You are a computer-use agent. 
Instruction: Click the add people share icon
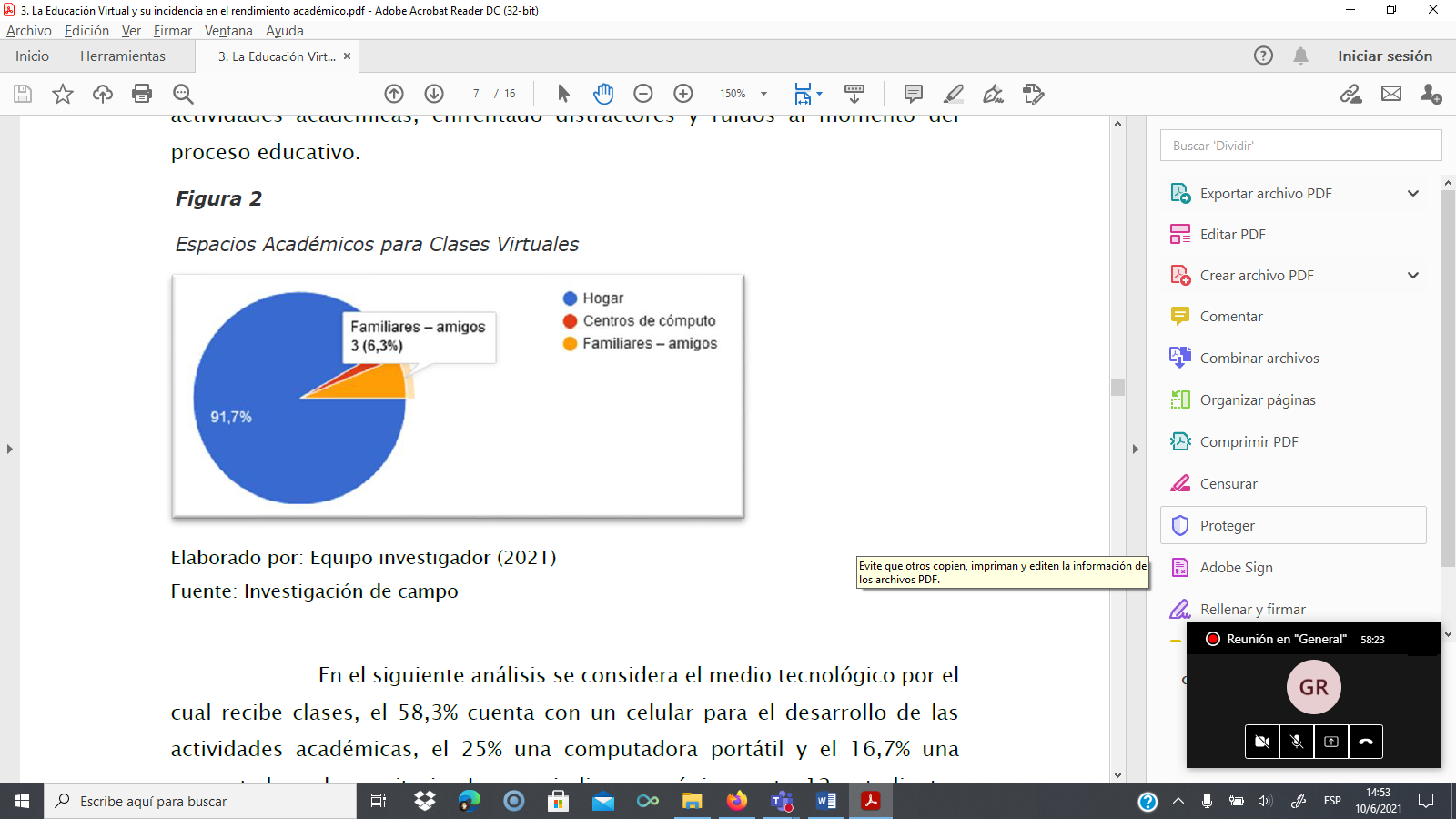click(1431, 94)
